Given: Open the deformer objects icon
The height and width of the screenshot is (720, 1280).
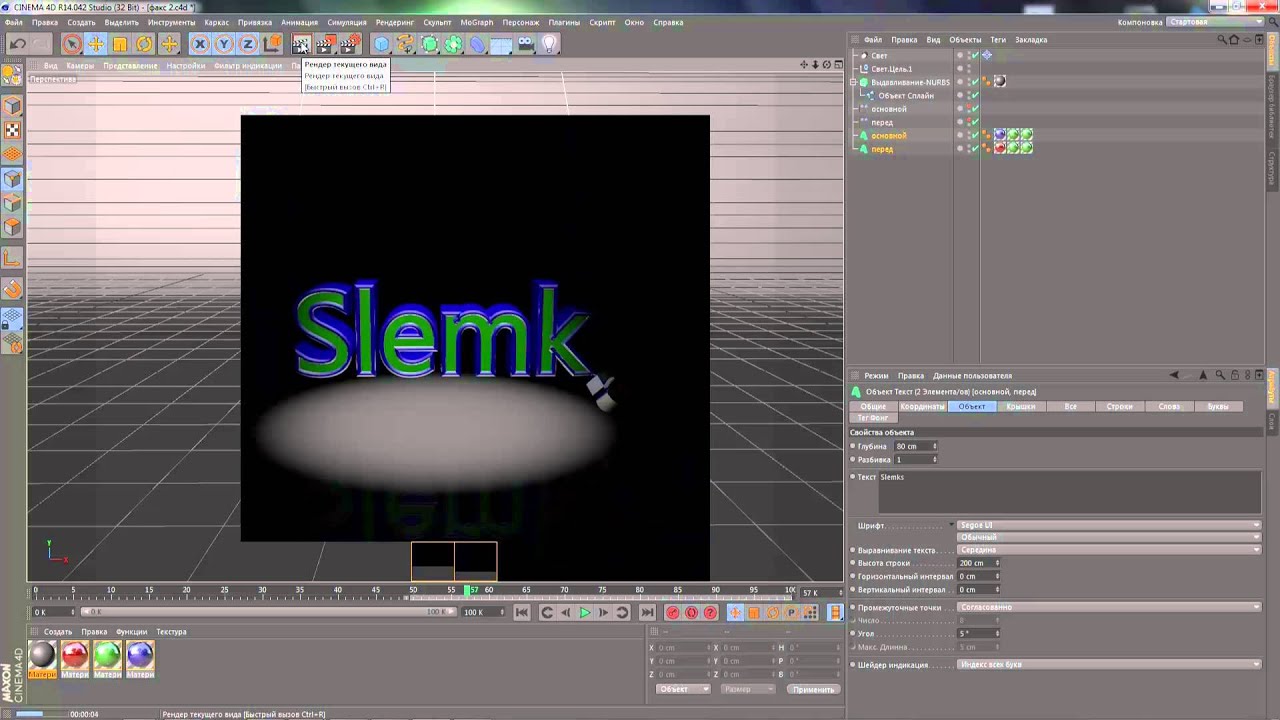Looking at the screenshot, I should pyautogui.click(x=478, y=44).
